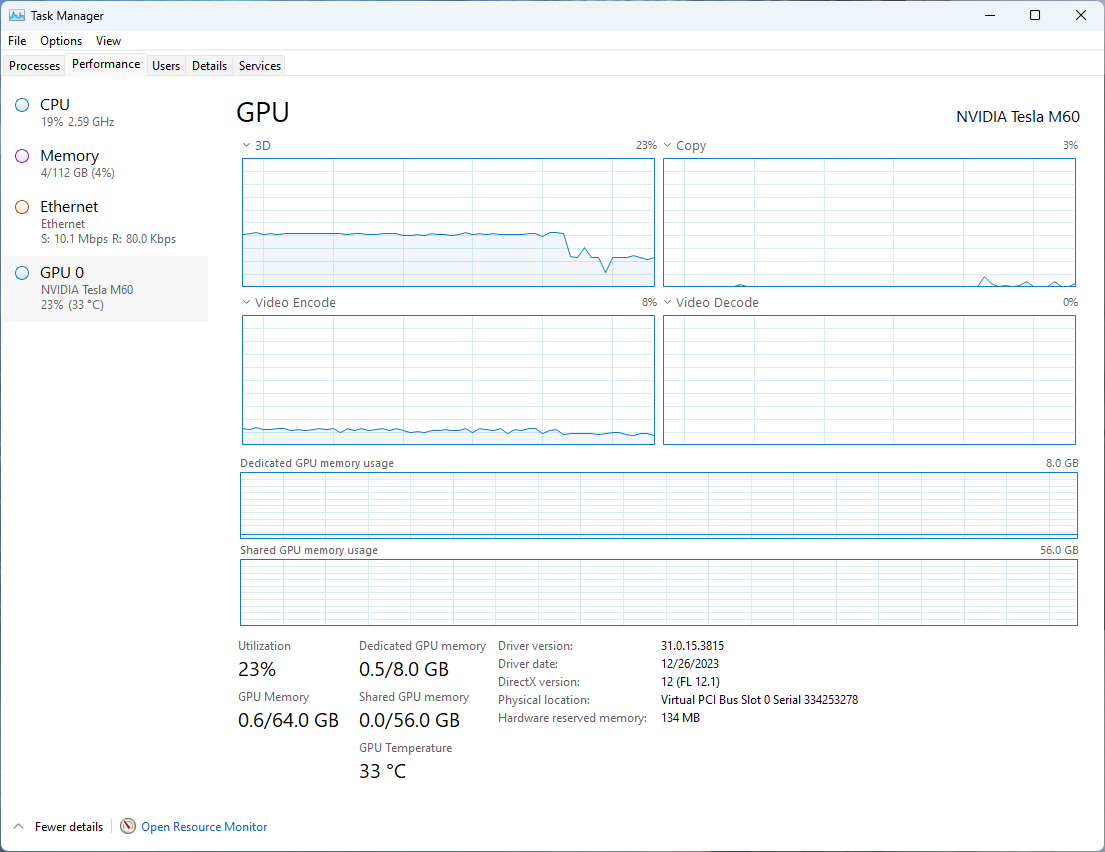Open the View menu
Screen dimensions: 1105x852
pyautogui.click(x=108, y=41)
